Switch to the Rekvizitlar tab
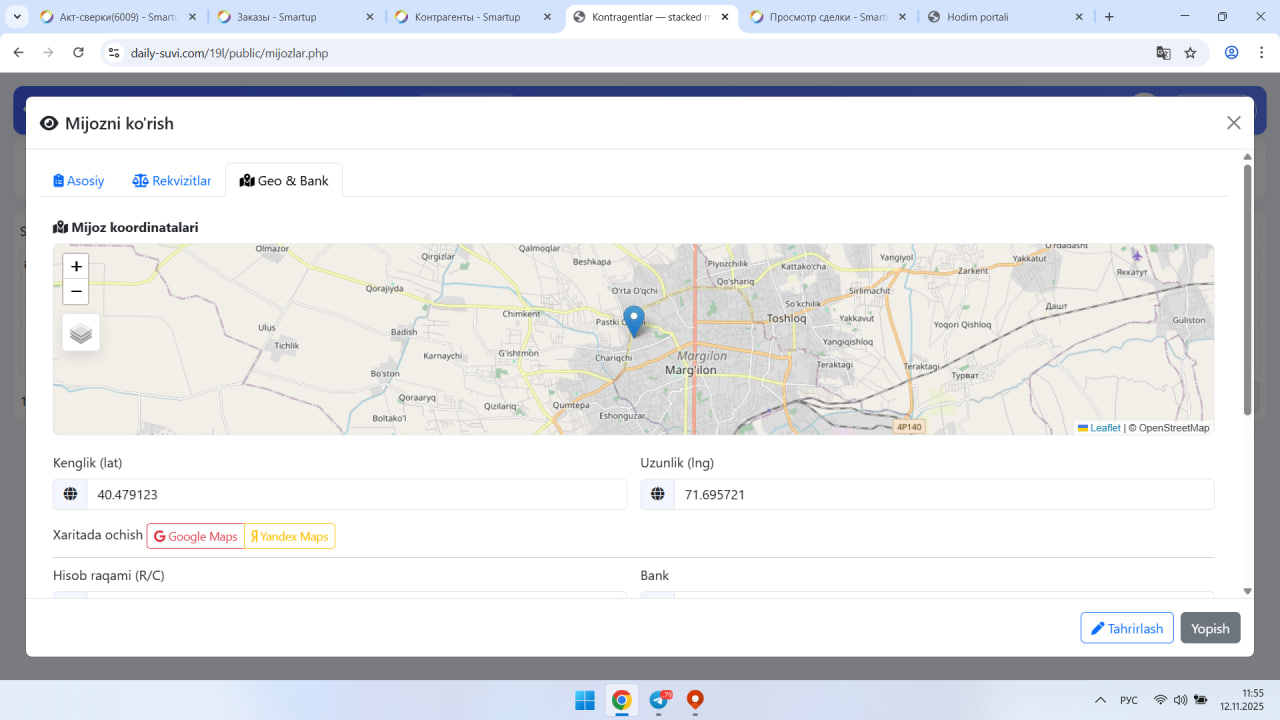Screen dimensions: 1280x720 [172, 181]
